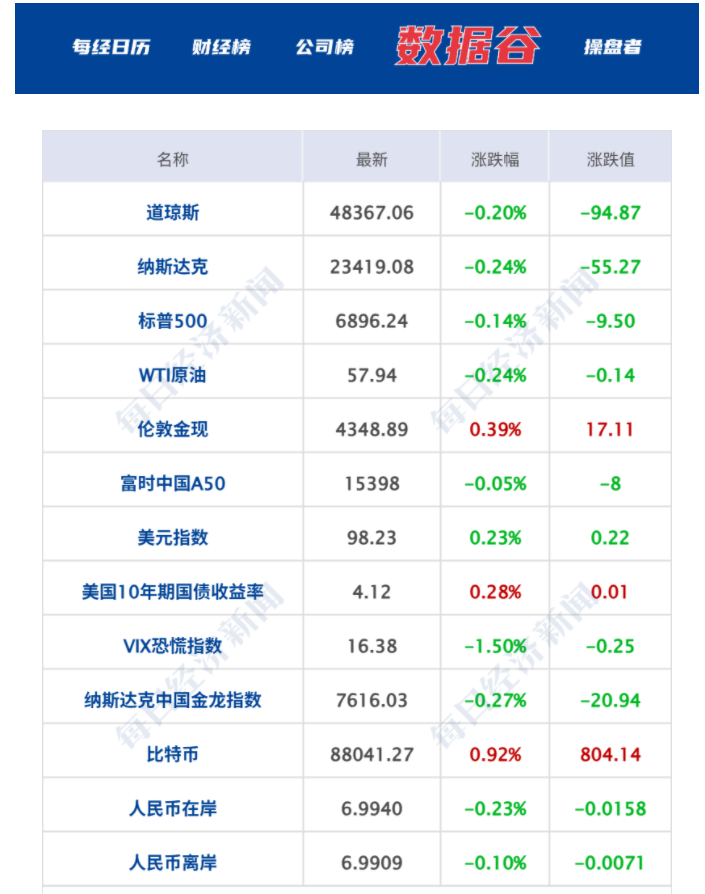Click the VIX恐慌指数 link
The height and width of the screenshot is (894, 705).
pos(172,645)
